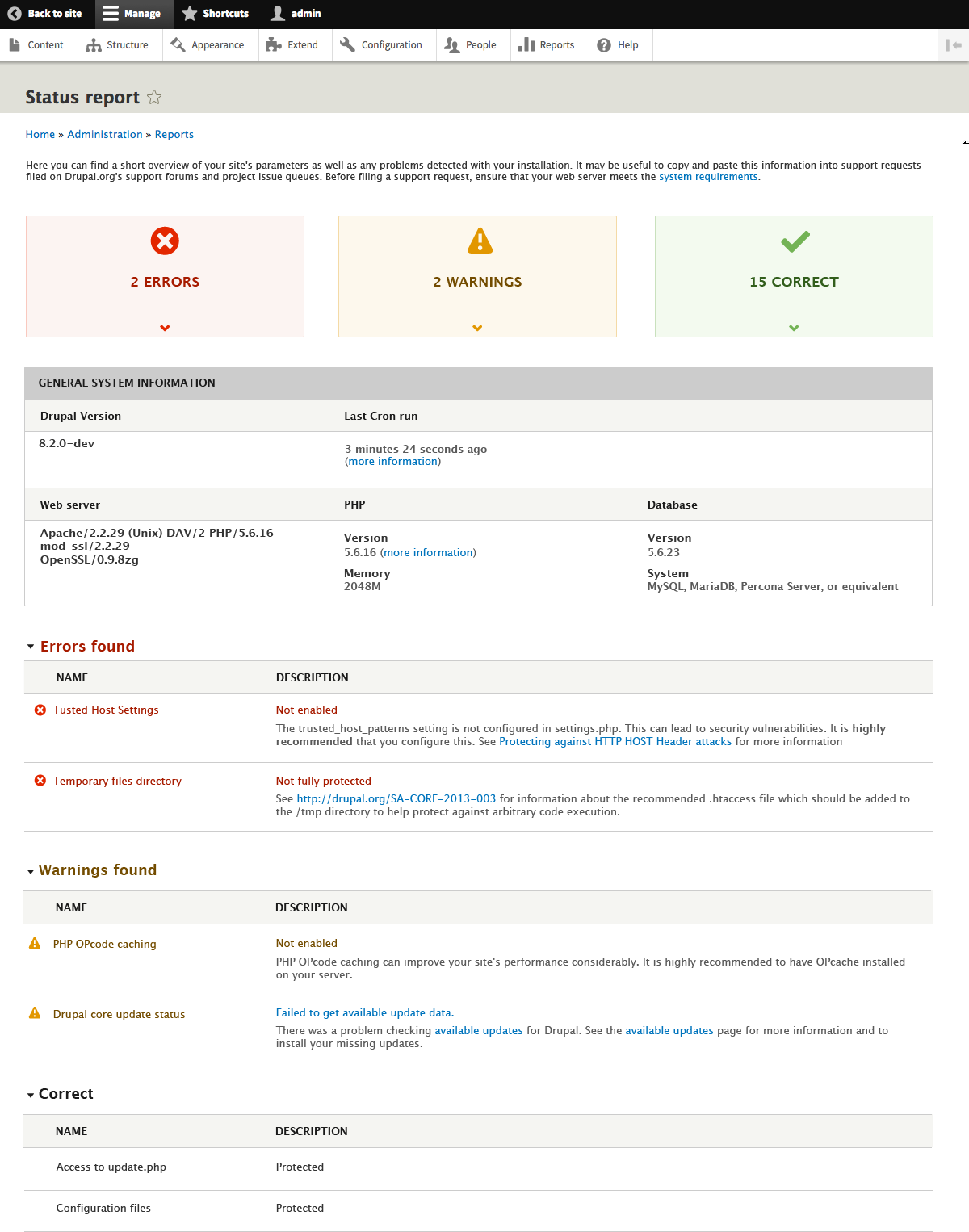Click the 2 ERRORS summary text
This screenshot has width=969, height=1232.
pyautogui.click(x=165, y=282)
